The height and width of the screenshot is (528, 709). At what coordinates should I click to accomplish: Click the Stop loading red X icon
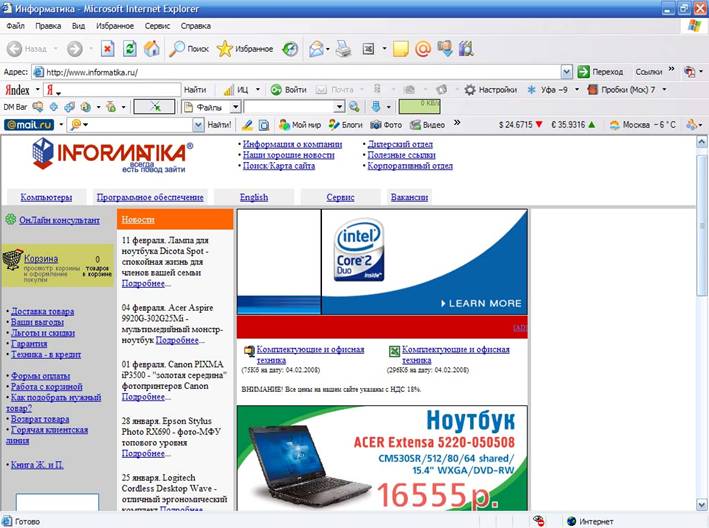coord(107,48)
